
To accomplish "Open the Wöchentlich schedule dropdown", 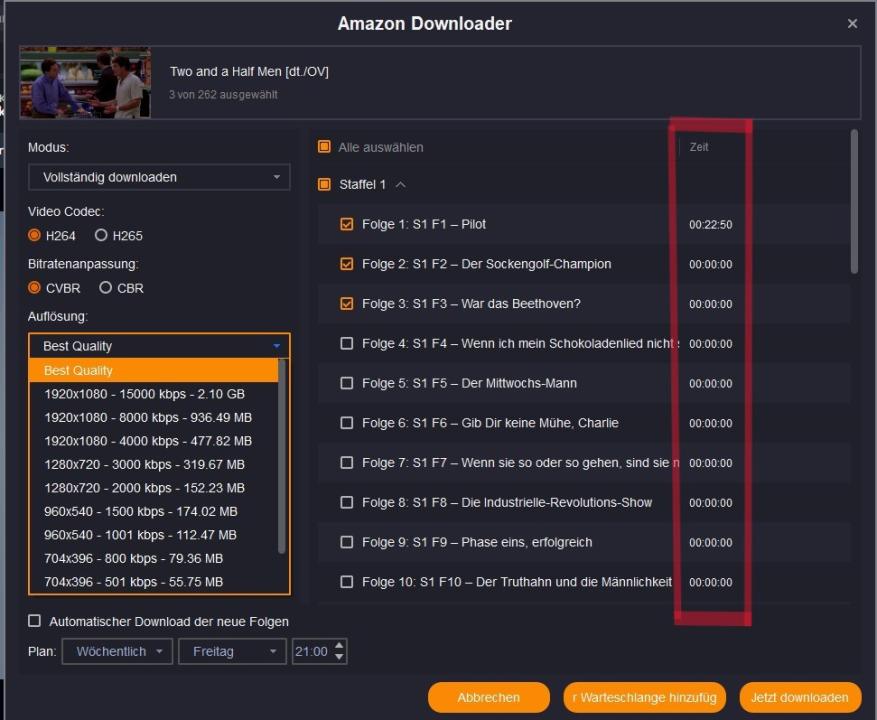I will pos(117,651).
